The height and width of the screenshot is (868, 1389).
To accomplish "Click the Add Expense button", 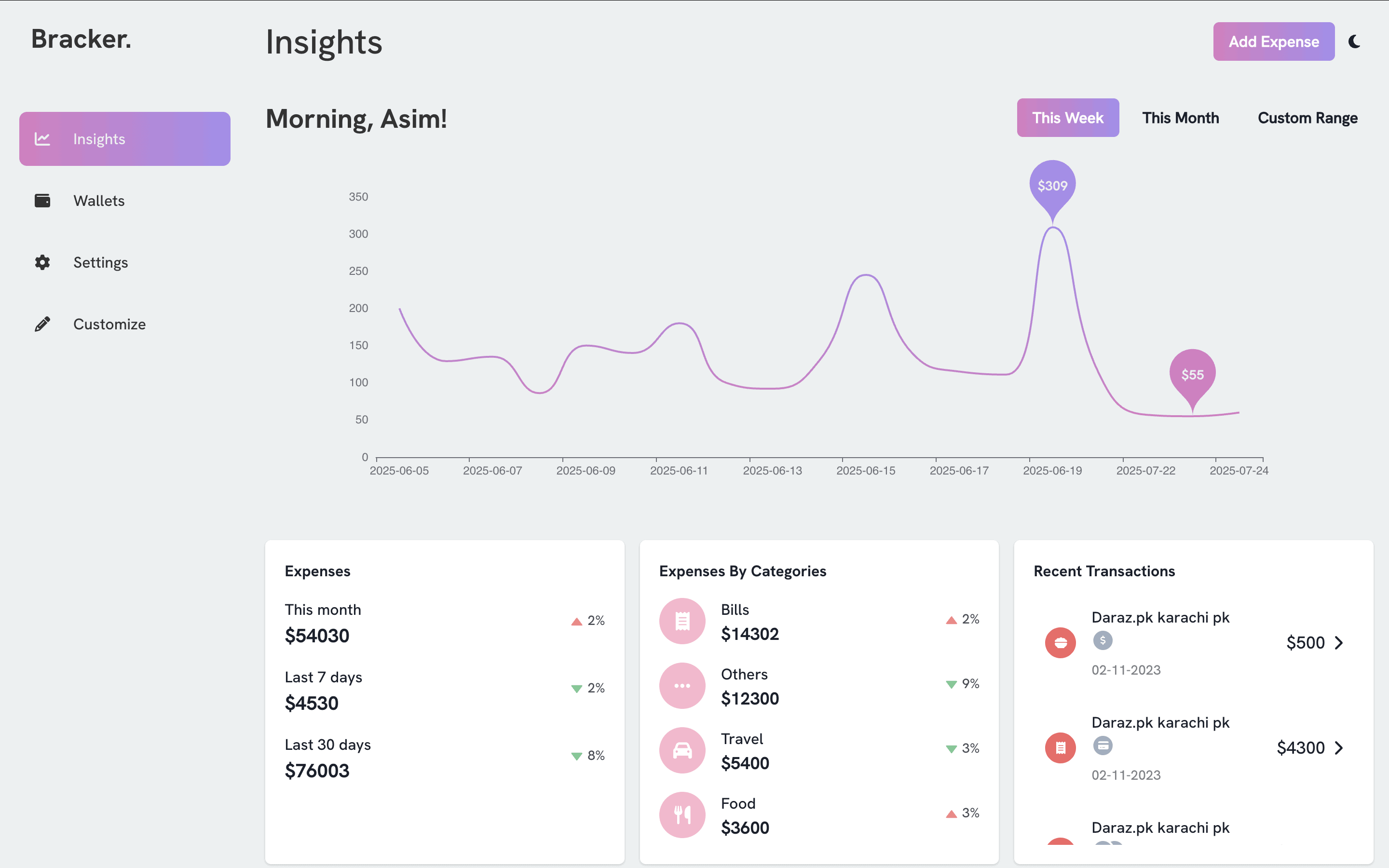I will [1274, 41].
